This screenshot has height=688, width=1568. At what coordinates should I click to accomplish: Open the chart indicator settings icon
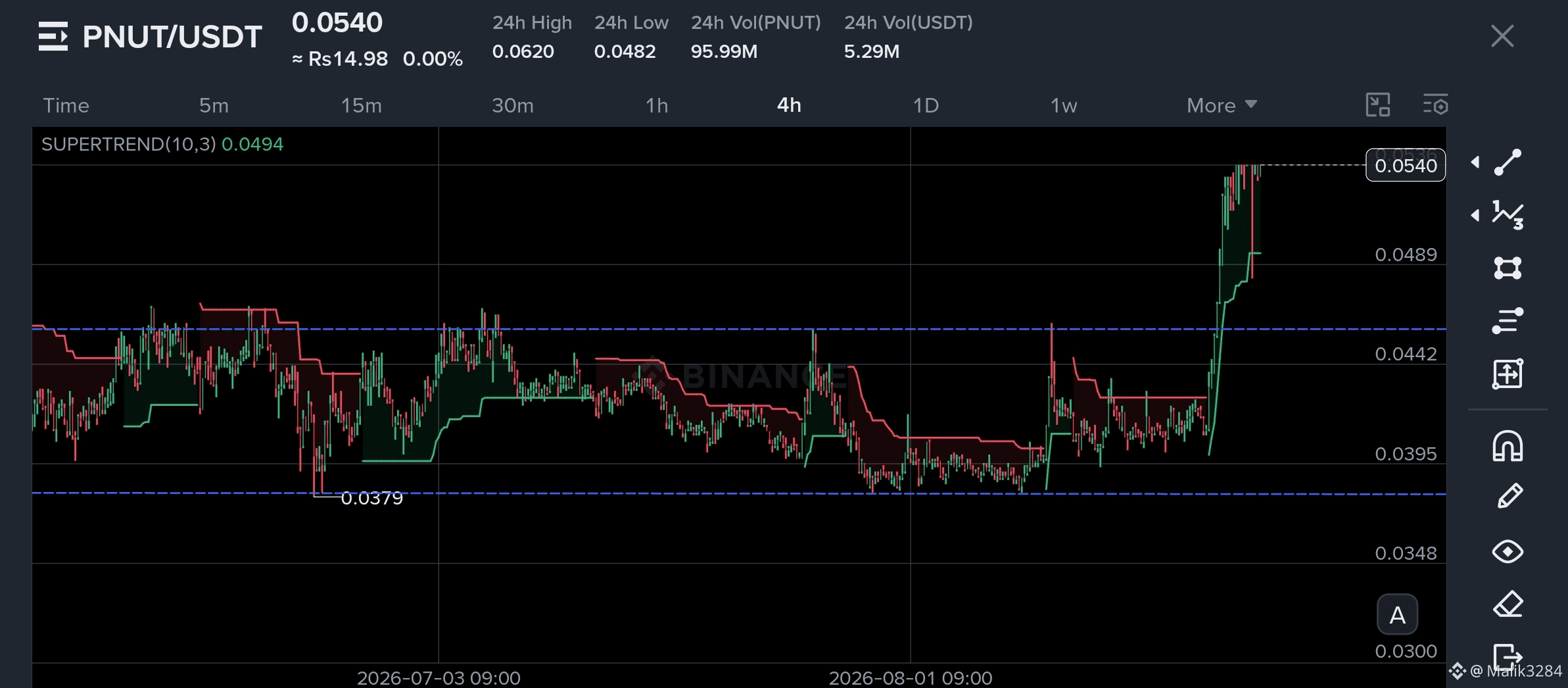[x=1436, y=105]
